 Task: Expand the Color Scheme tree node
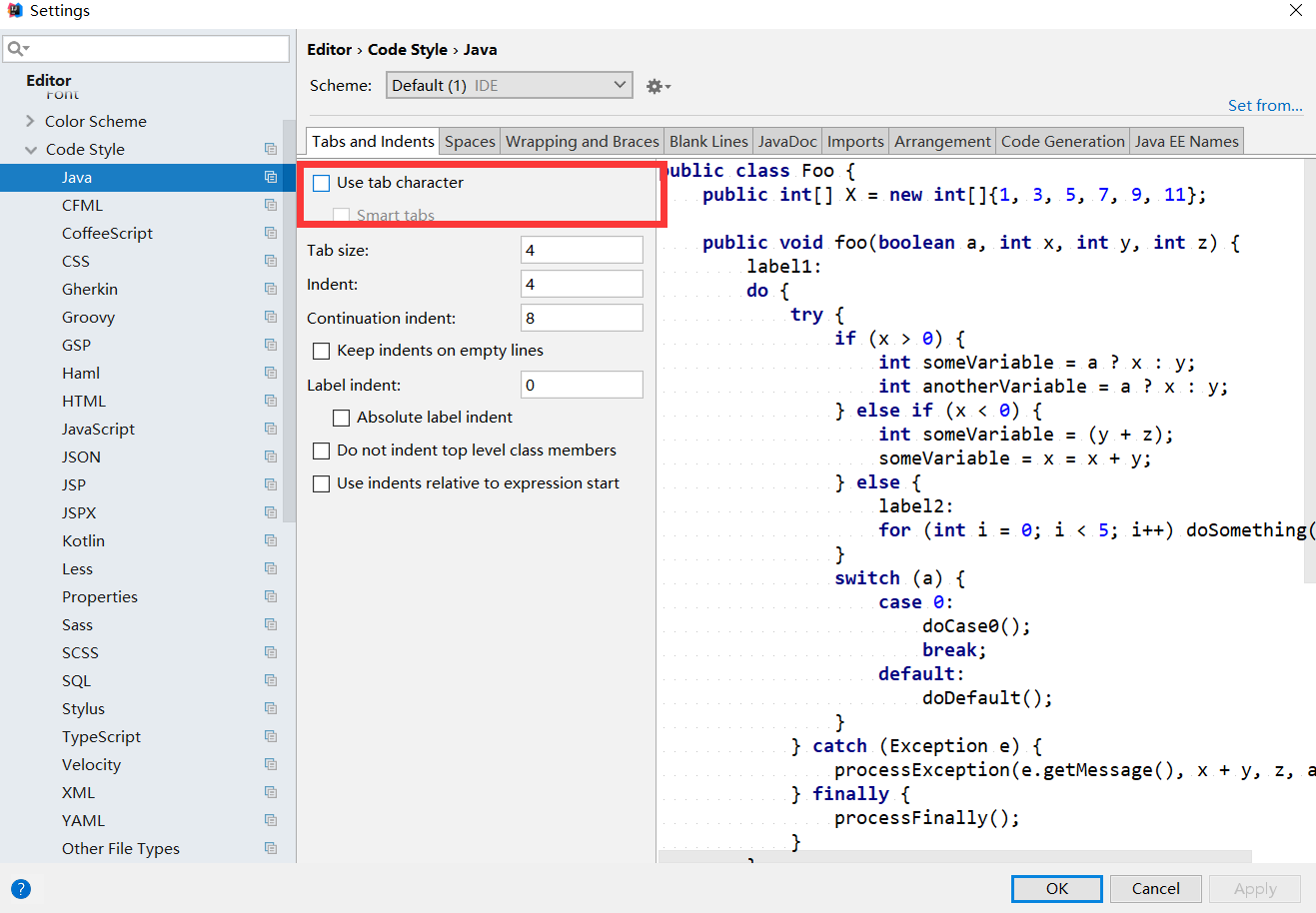pyautogui.click(x=30, y=121)
